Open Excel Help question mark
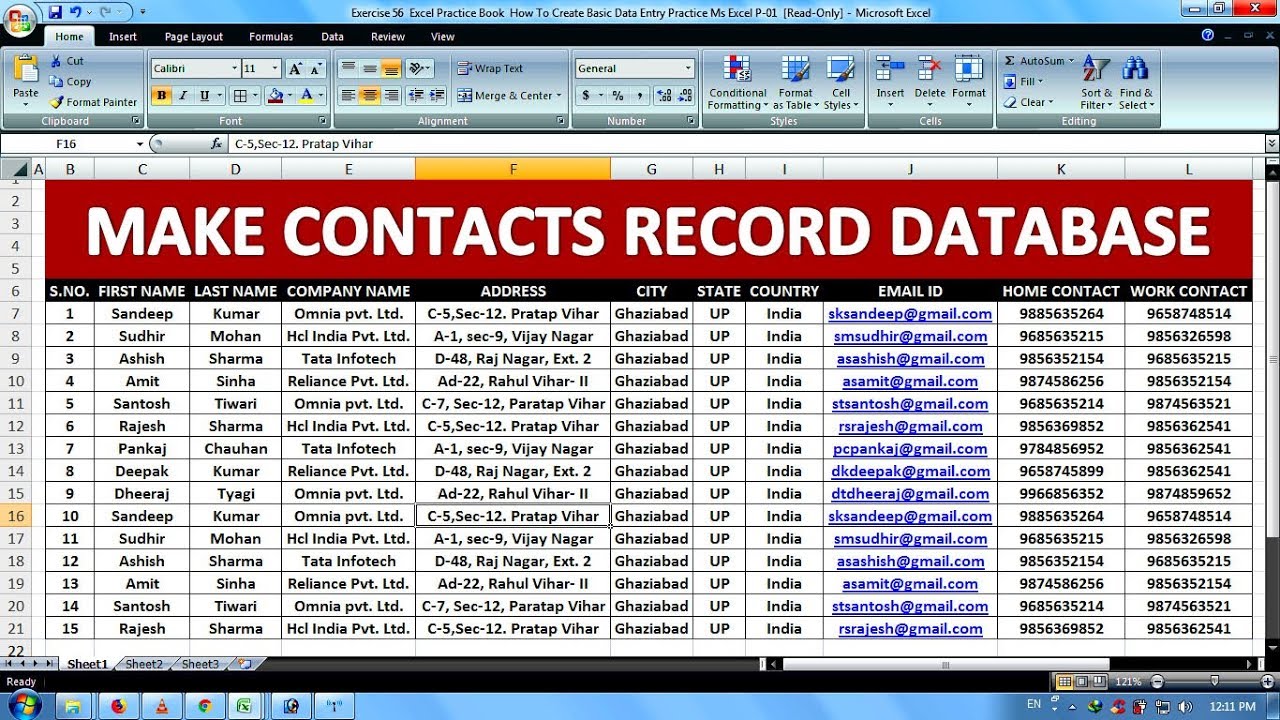The width and height of the screenshot is (1280, 720). [x=1208, y=35]
